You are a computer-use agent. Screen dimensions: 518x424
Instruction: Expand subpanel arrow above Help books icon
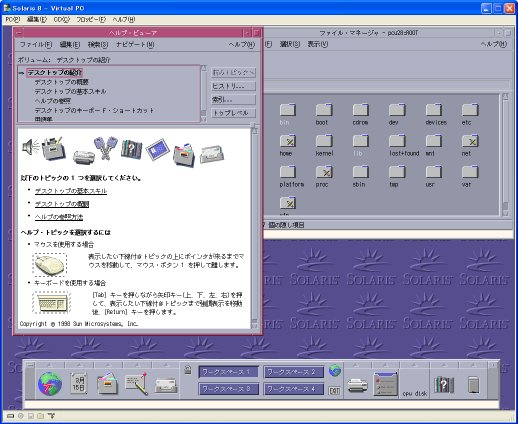[x=444, y=365]
